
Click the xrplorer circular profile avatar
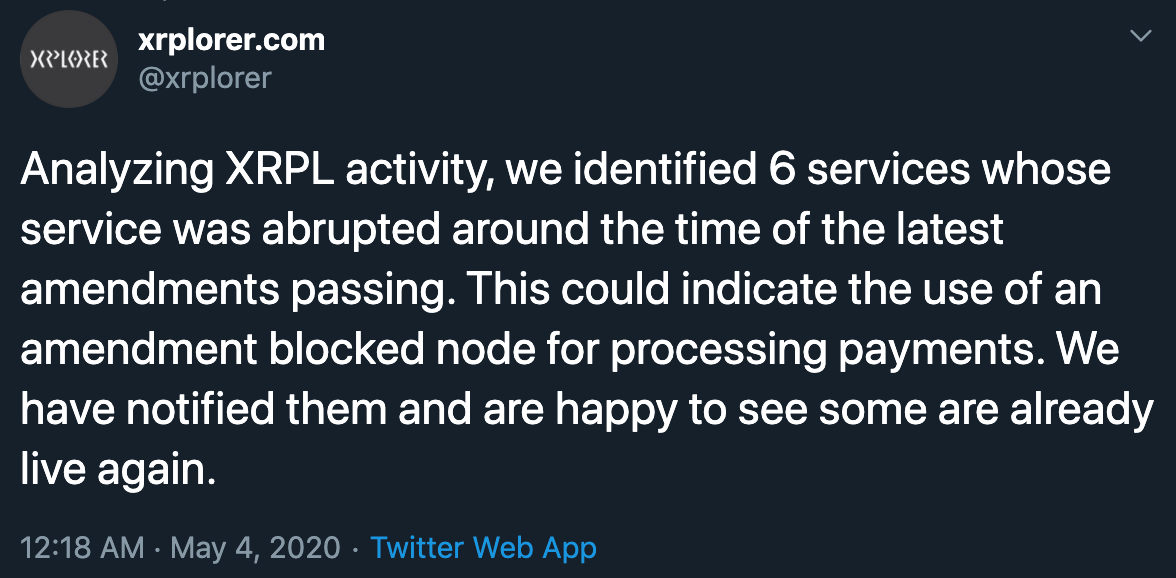[x=68, y=58]
